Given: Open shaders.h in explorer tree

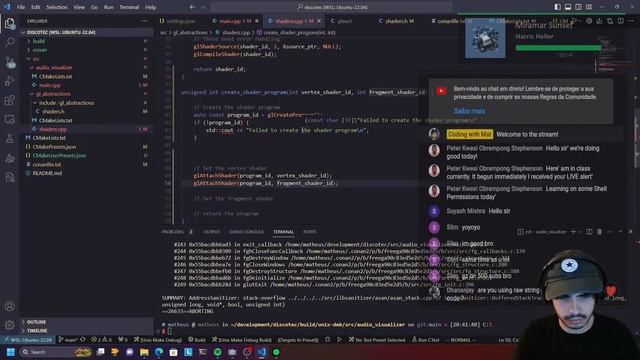Looking at the screenshot, I should point(53,111).
